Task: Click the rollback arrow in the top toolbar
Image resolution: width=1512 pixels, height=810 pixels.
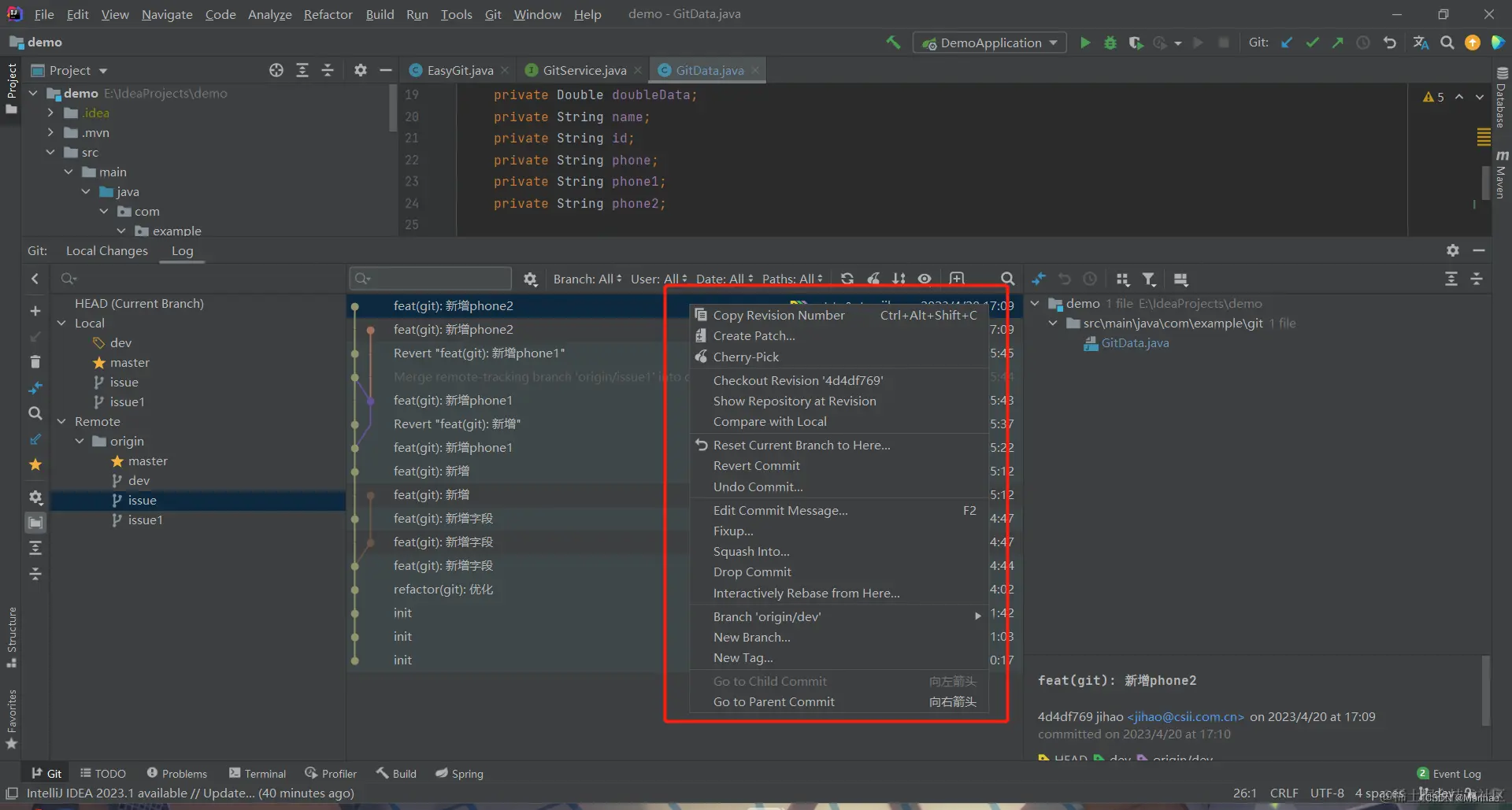Action: 1390,43
